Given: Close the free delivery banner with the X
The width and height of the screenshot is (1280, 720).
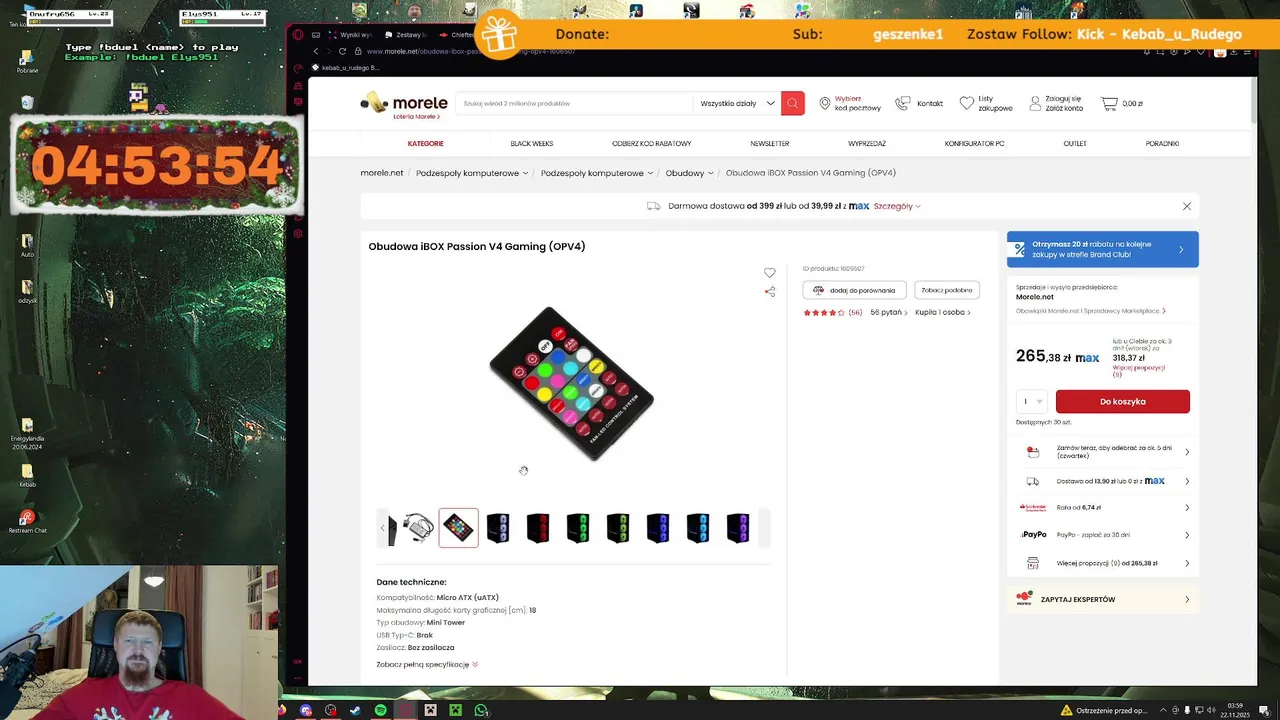Looking at the screenshot, I should (1187, 206).
